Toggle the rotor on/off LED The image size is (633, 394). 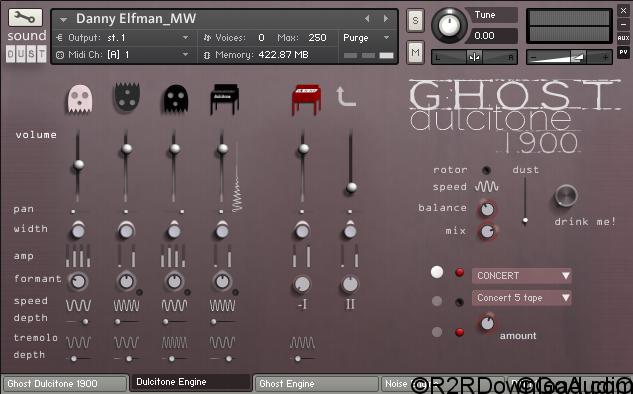pos(486,170)
